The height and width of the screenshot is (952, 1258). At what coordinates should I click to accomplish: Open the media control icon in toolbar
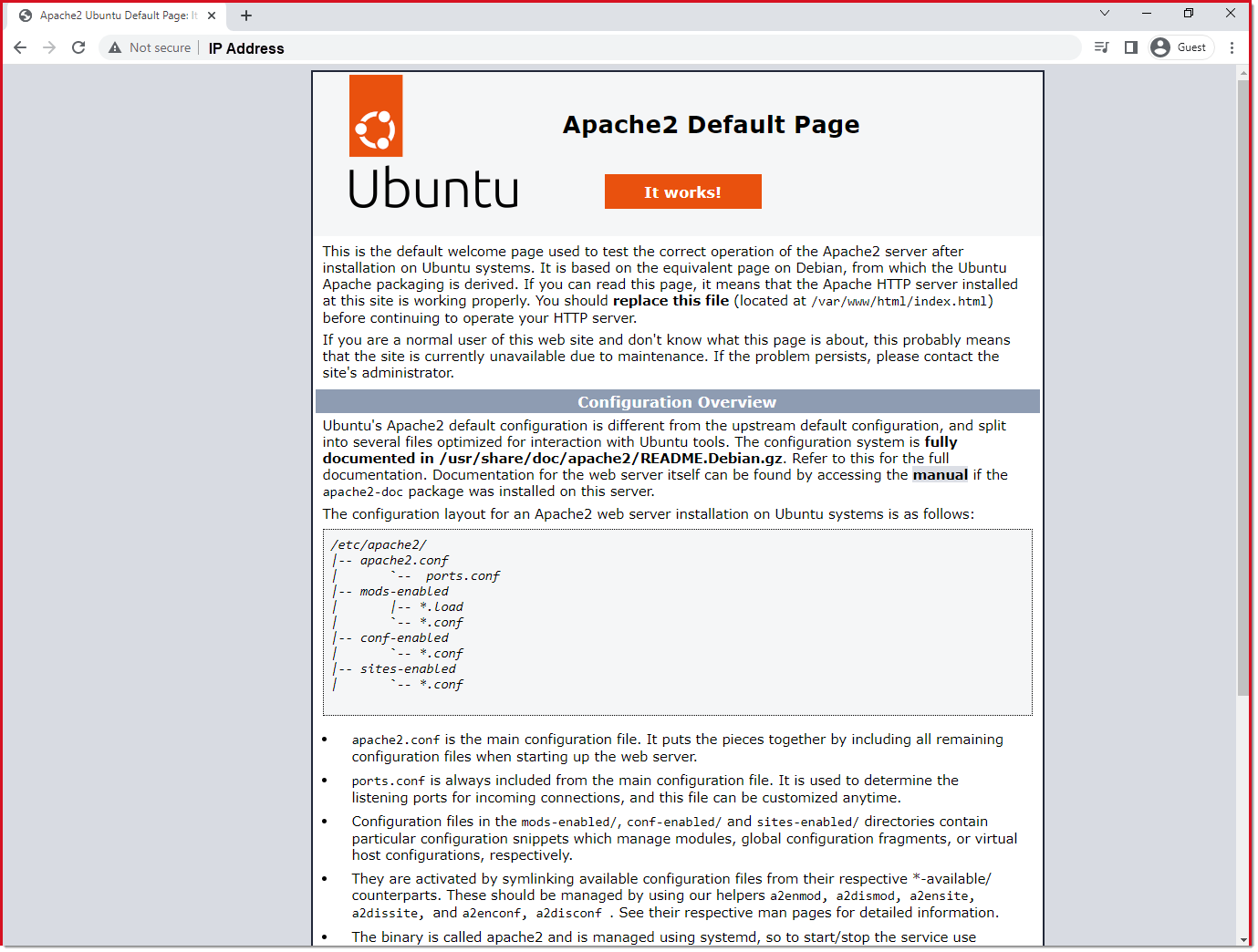(1102, 47)
